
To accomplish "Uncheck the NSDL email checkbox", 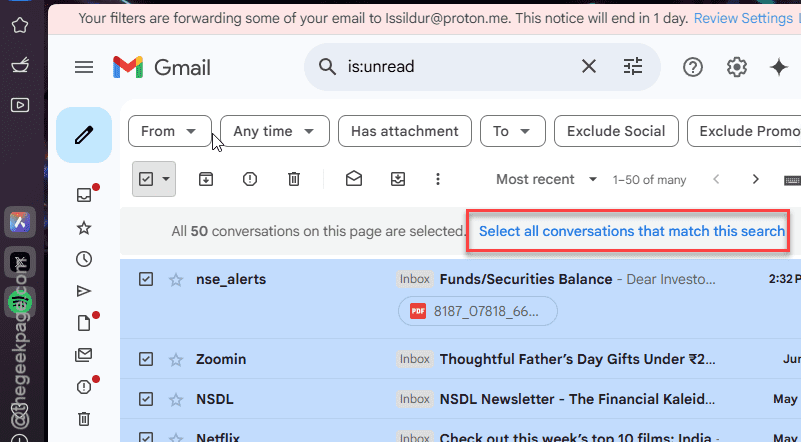I will [x=146, y=399].
